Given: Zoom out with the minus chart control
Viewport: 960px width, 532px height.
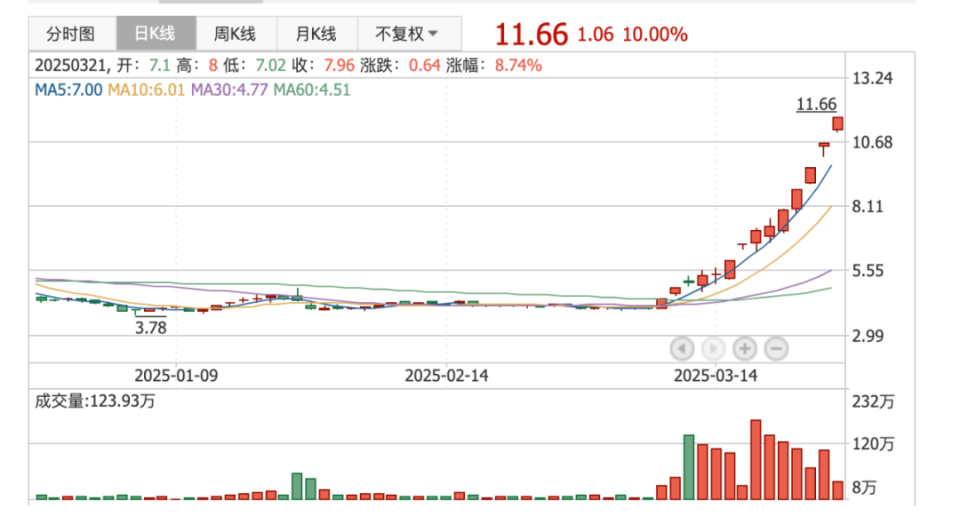Looking at the screenshot, I should [x=776, y=349].
